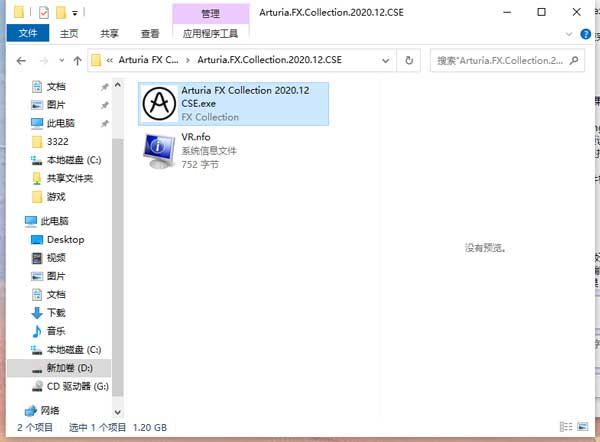
Task: Open the Help question mark icon
Action: click(x=585, y=34)
